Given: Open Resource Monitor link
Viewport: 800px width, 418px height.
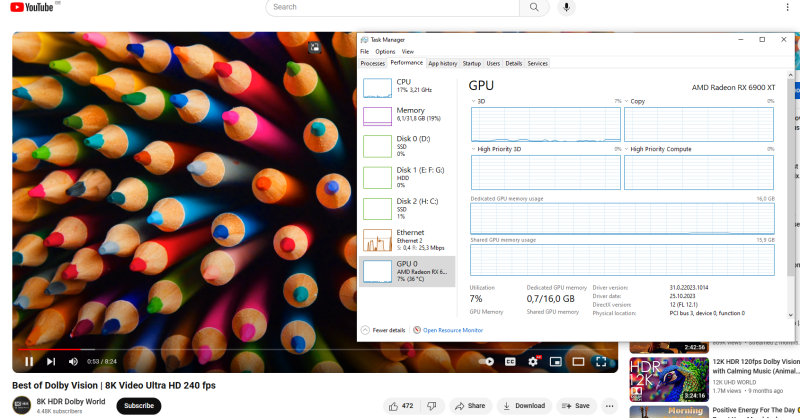Looking at the screenshot, I should pyautogui.click(x=453, y=329).
